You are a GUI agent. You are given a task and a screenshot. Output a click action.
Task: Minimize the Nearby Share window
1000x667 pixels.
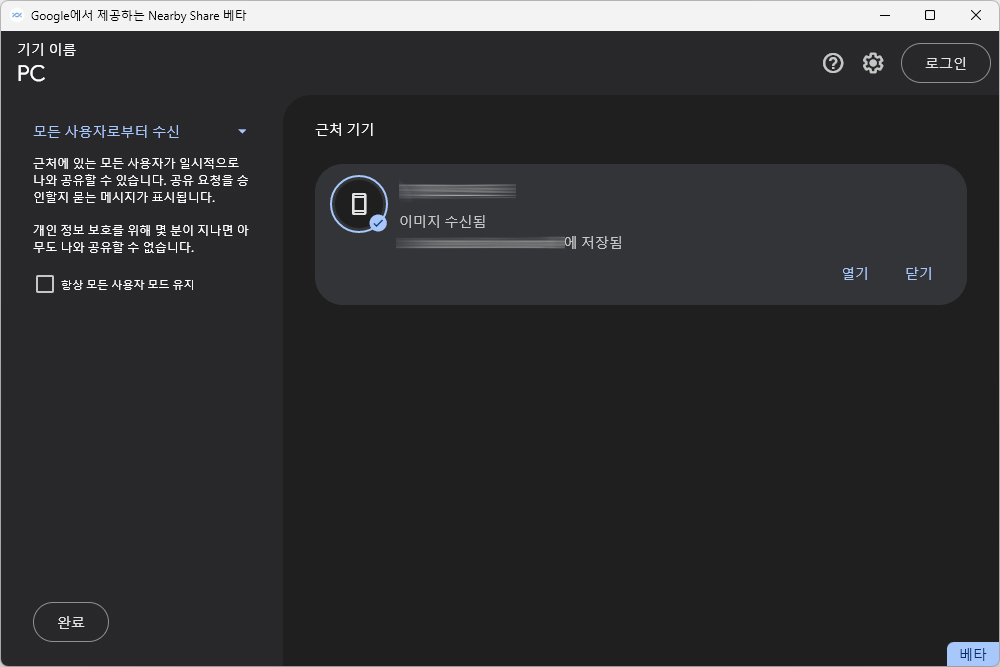point(885,15)
